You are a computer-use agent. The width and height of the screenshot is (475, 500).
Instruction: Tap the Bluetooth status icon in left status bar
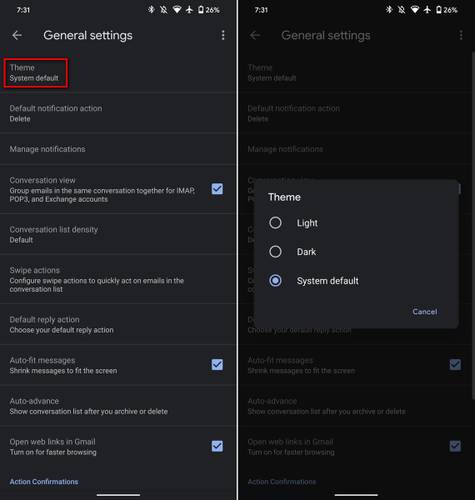[x=151, y=10]
